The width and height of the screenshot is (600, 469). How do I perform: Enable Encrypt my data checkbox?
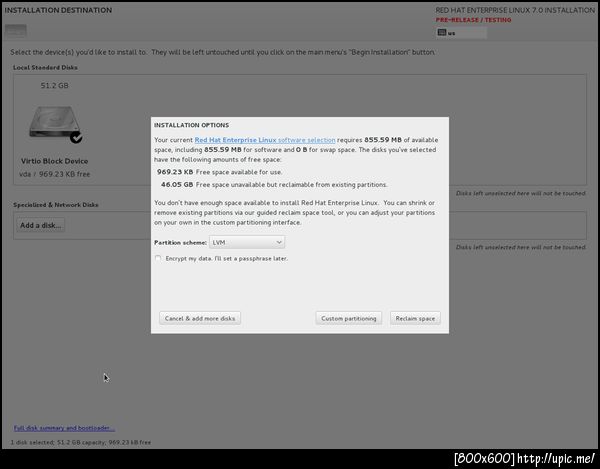[158, 258]
